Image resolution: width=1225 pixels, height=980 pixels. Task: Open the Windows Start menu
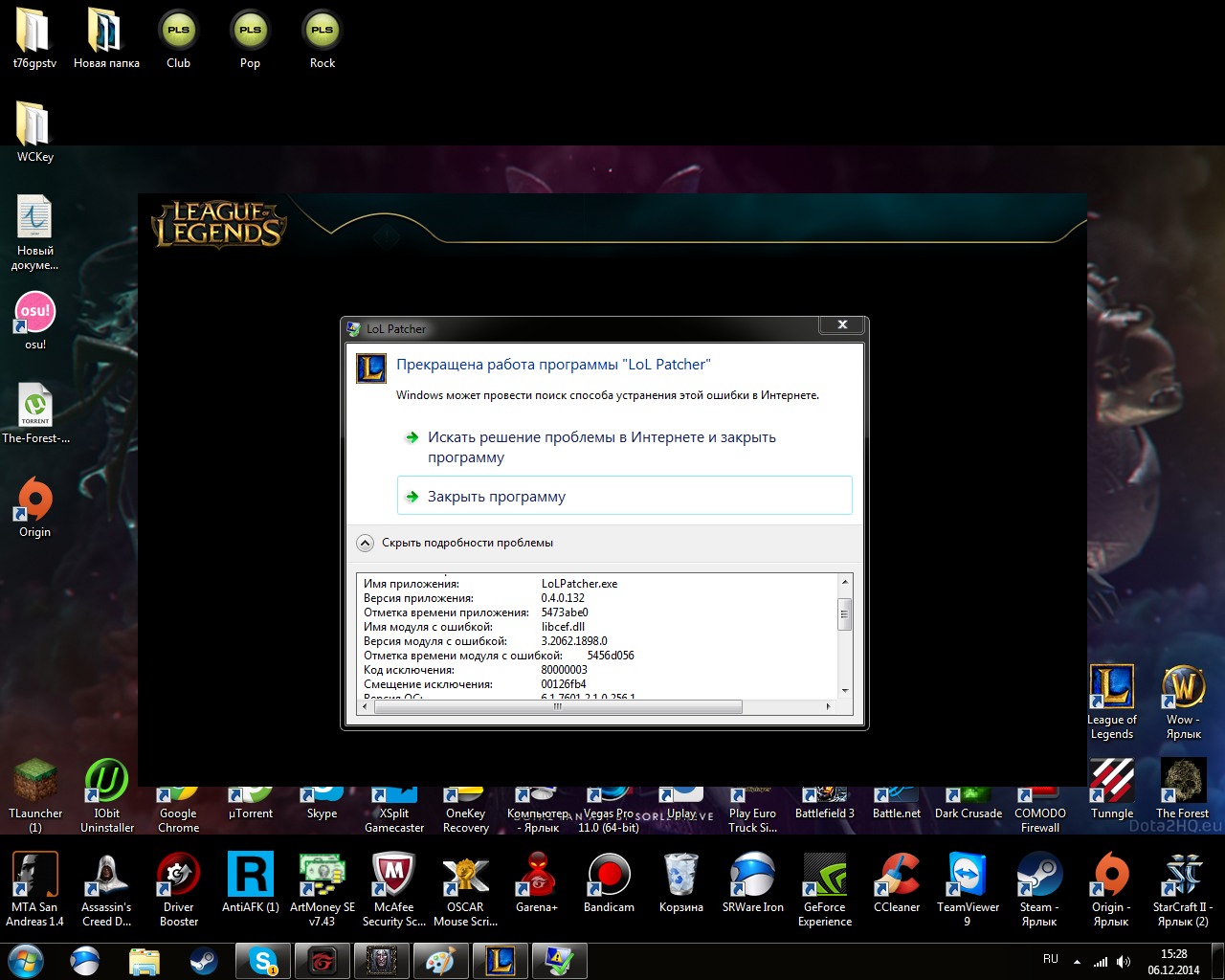[x=26, y=961]
